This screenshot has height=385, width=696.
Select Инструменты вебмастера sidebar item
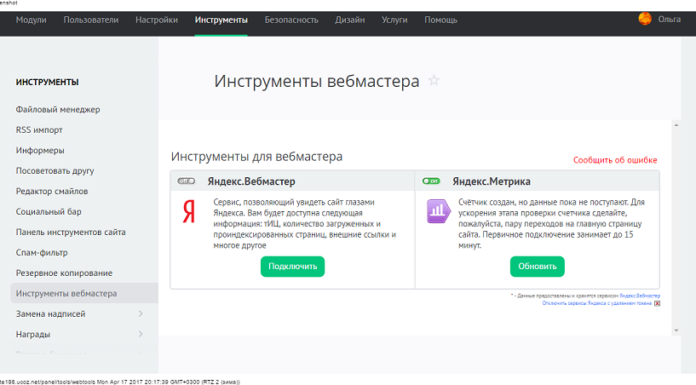click(x=84, y=293)
